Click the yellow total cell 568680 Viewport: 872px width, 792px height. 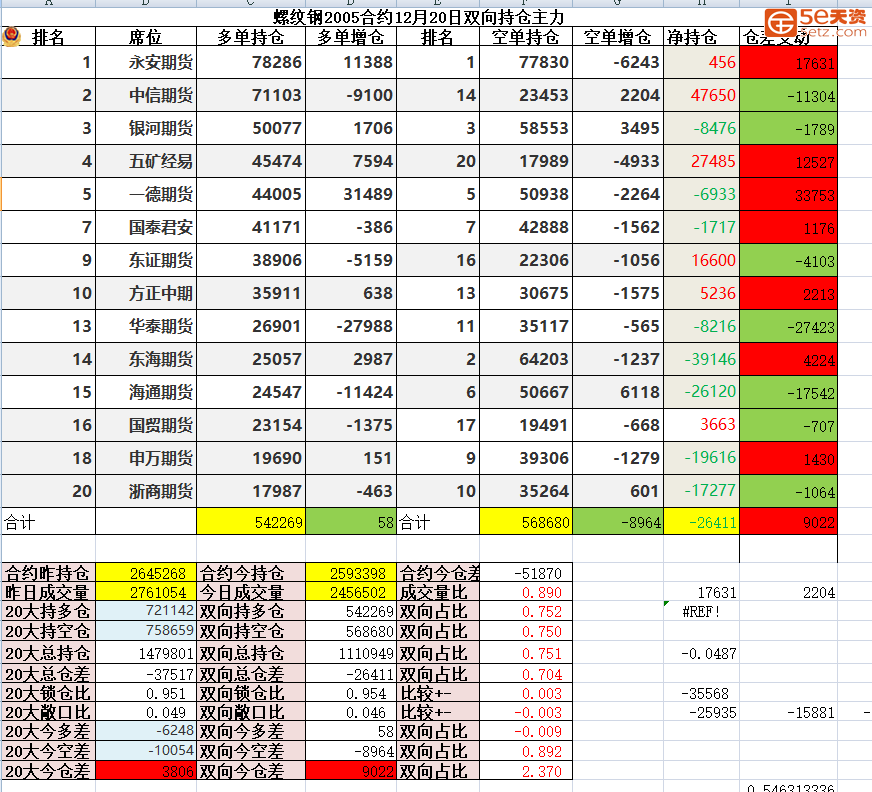click(x=526, y=522)
